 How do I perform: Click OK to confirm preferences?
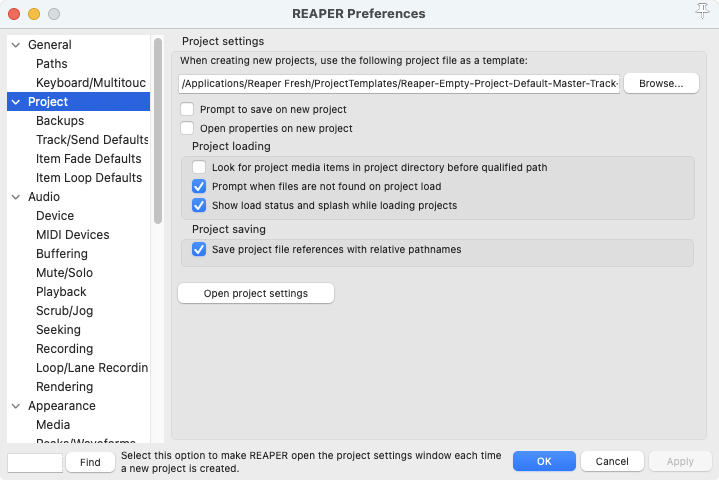coord(543,462)
